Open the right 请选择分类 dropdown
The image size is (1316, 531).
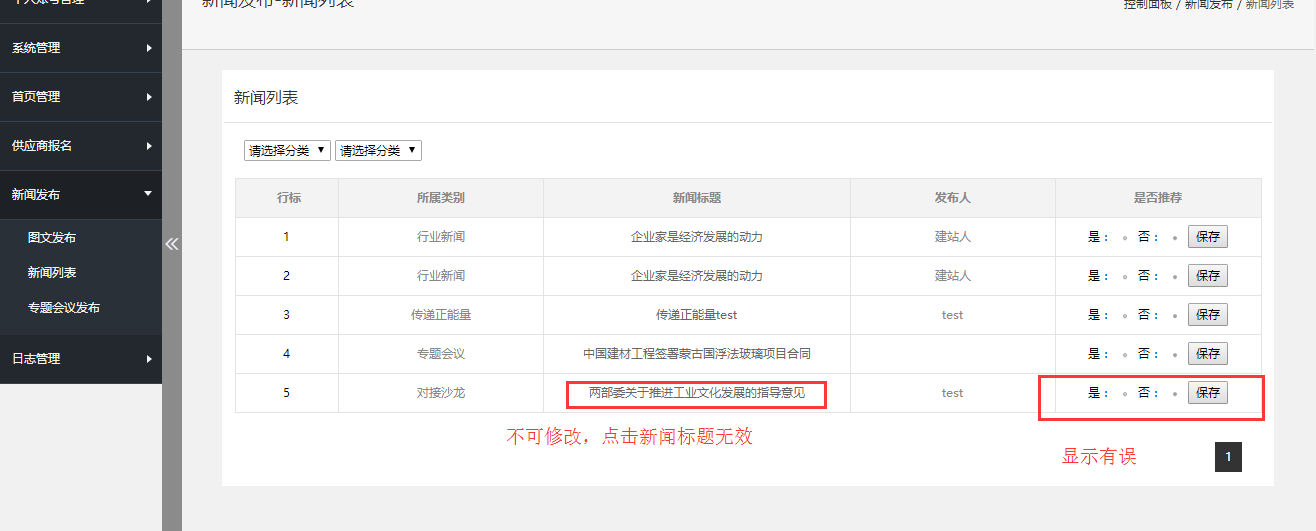378,151
